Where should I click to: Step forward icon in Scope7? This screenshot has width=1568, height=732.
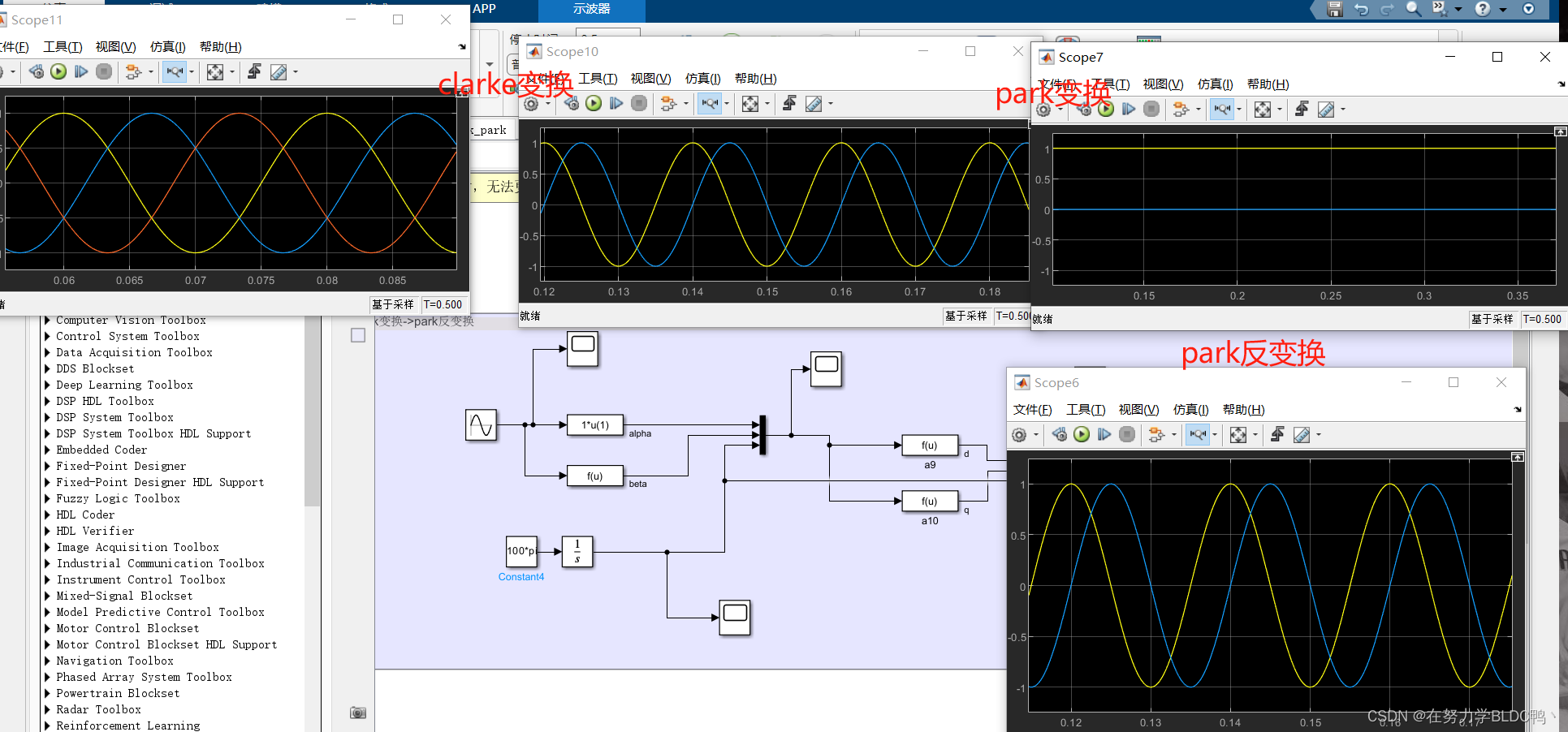pos(1129,109)
